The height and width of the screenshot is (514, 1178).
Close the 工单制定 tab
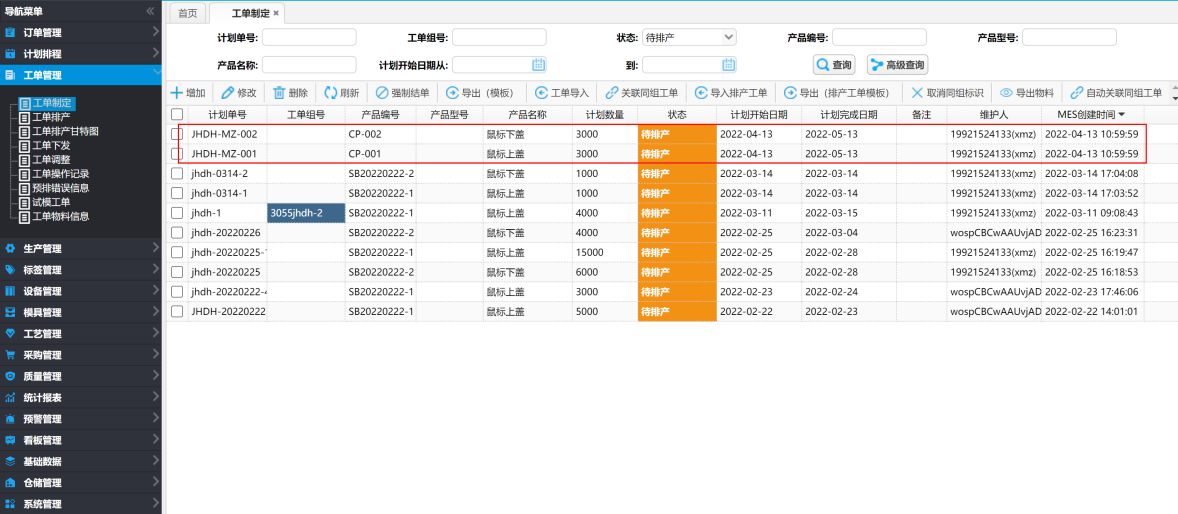pos(276,14)
